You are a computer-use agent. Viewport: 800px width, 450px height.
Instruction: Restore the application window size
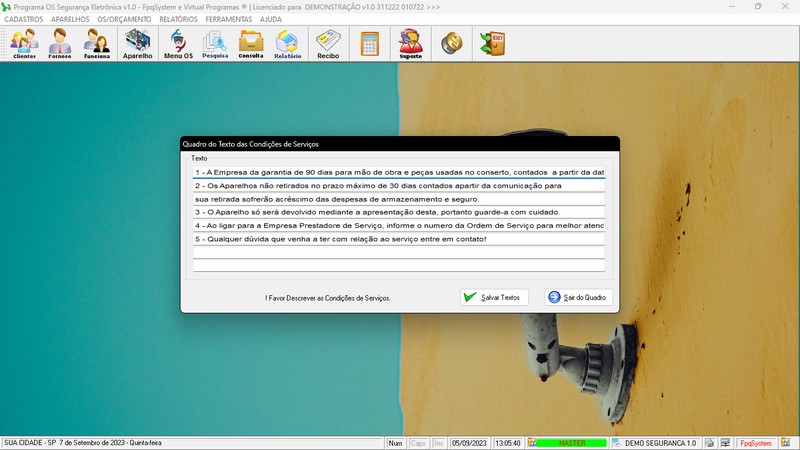(x=758, y=7)
